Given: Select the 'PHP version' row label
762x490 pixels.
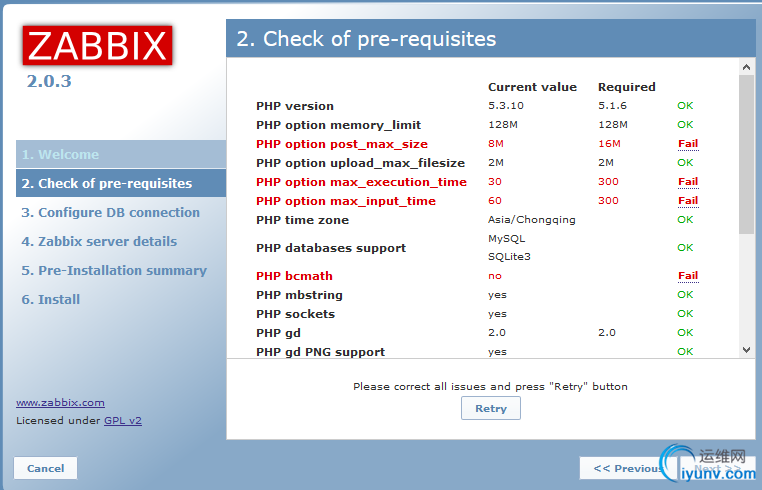Looking at the screenshot, I should 295,106.
